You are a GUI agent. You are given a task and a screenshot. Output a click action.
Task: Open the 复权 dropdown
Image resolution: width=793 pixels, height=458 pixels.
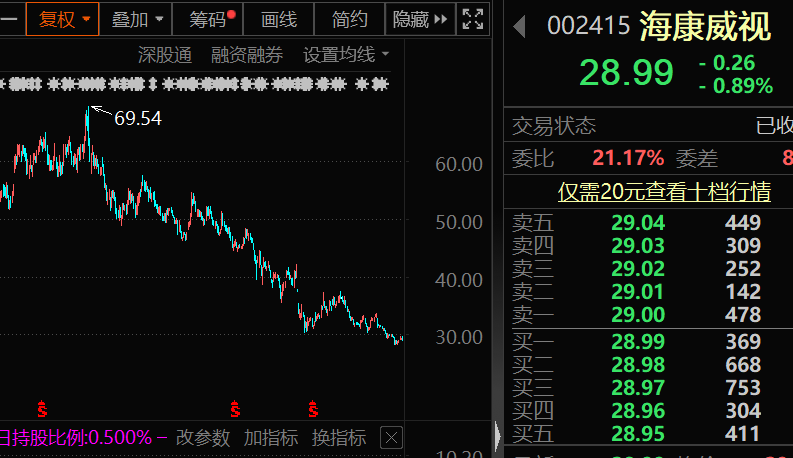click(63, 19)
